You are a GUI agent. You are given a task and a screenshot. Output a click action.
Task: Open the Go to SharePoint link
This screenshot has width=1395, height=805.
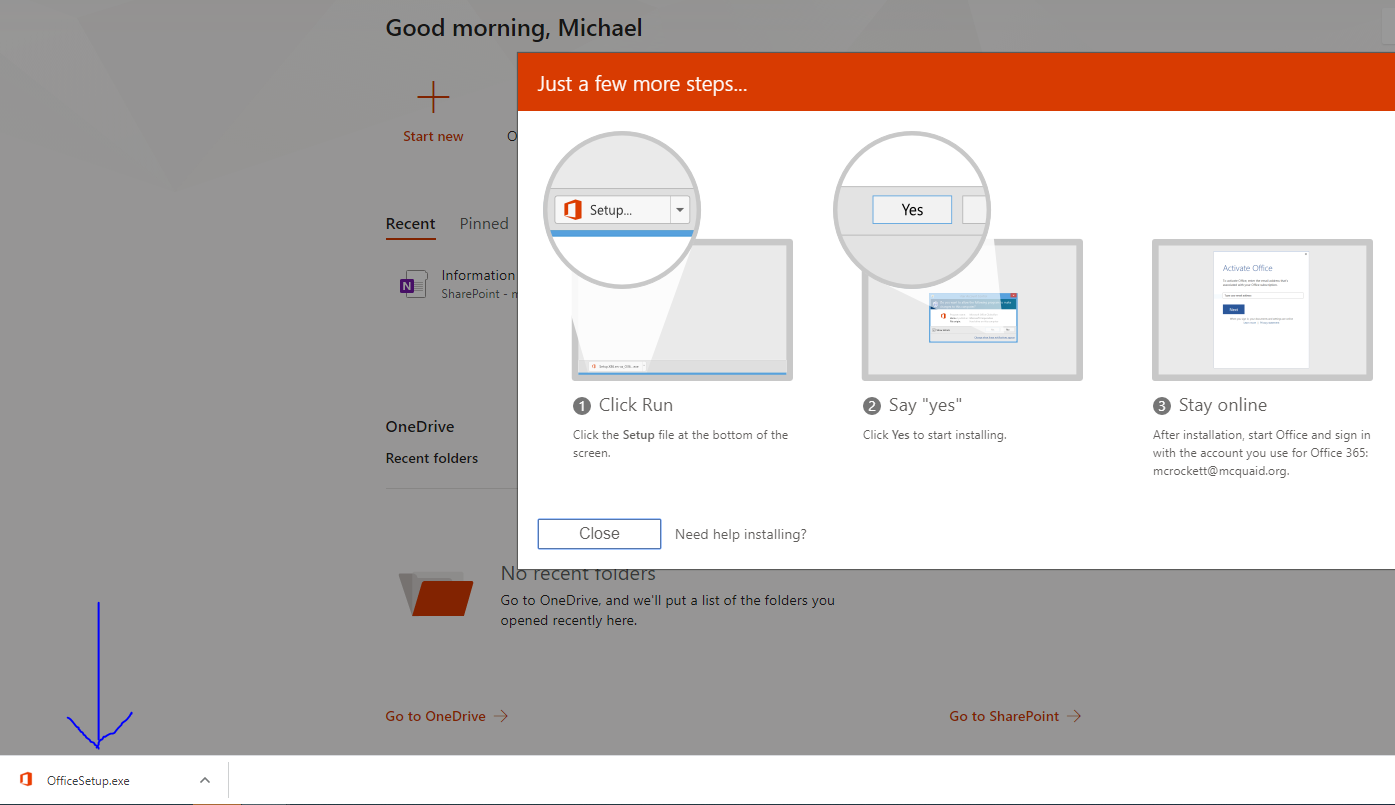tap(1004, 716)
